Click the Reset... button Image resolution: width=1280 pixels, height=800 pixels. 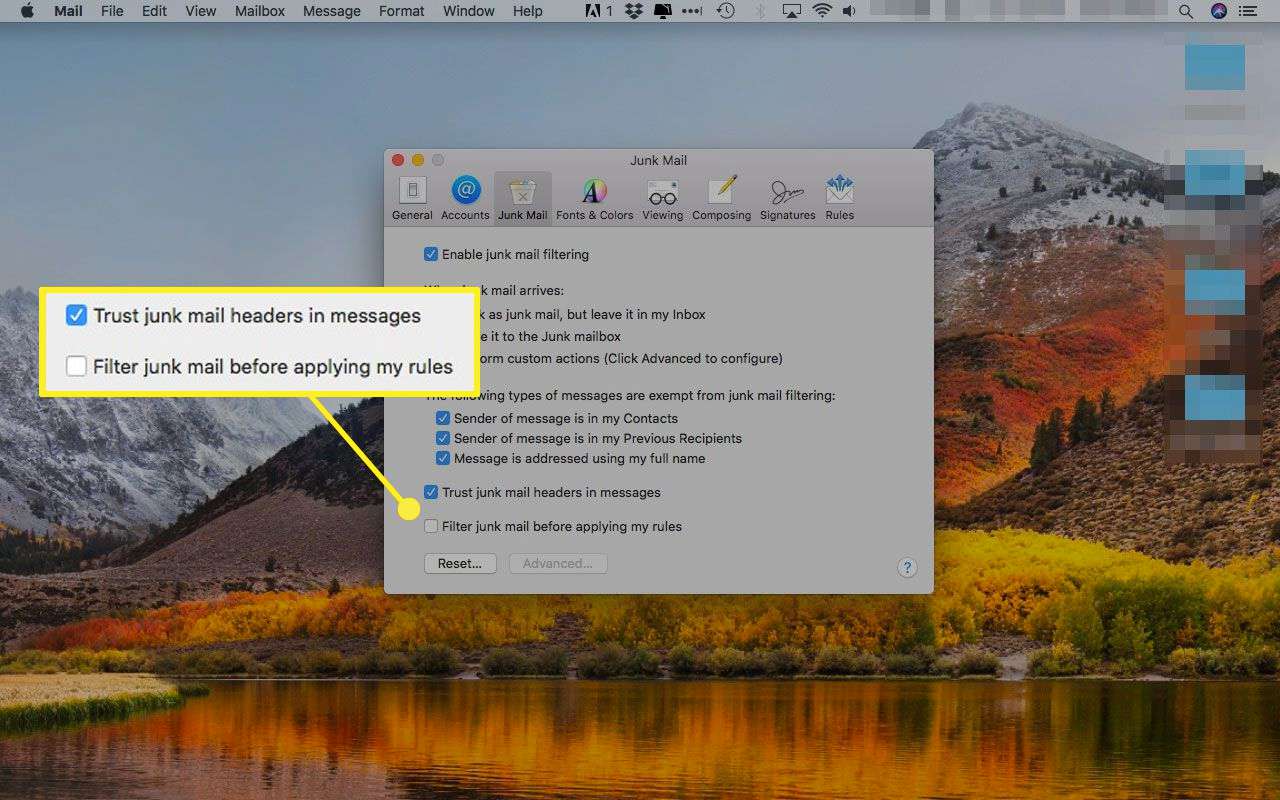coord(460,564)
